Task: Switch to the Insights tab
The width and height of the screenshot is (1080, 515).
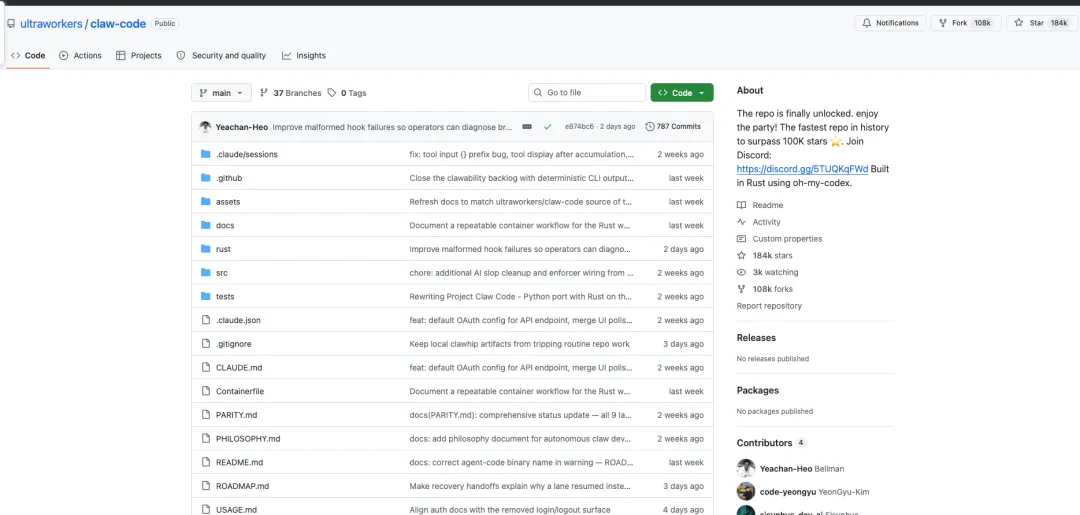Action: [x=304, y=56]
